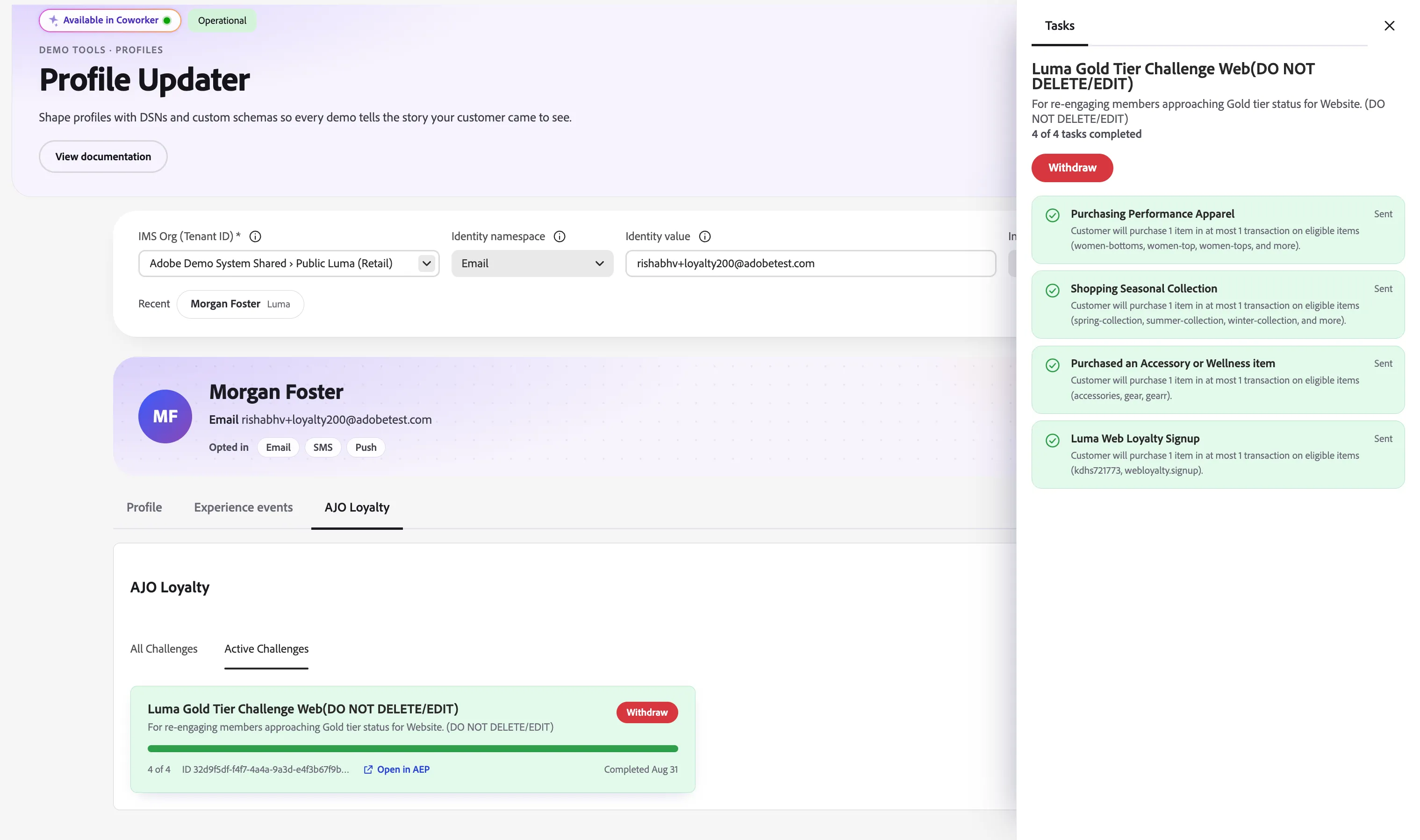Click info icon beside Identity namespace label
1420x840 pixels.
coord(559,236)
